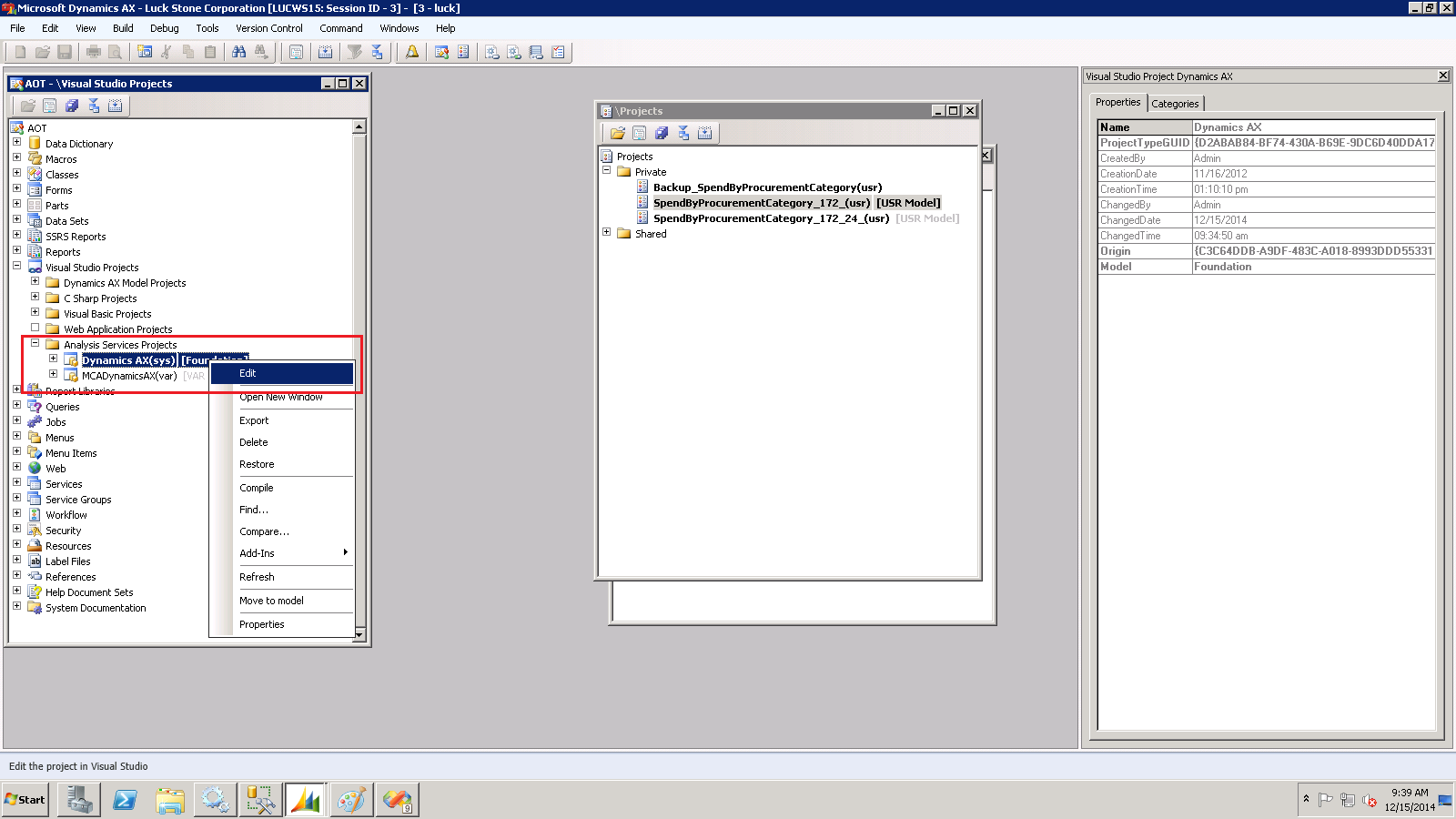Open the Find dialog via binoculars toolbar icon
Screen dimensions: 1456x819
pyautogui.click(x=238, y=52)
